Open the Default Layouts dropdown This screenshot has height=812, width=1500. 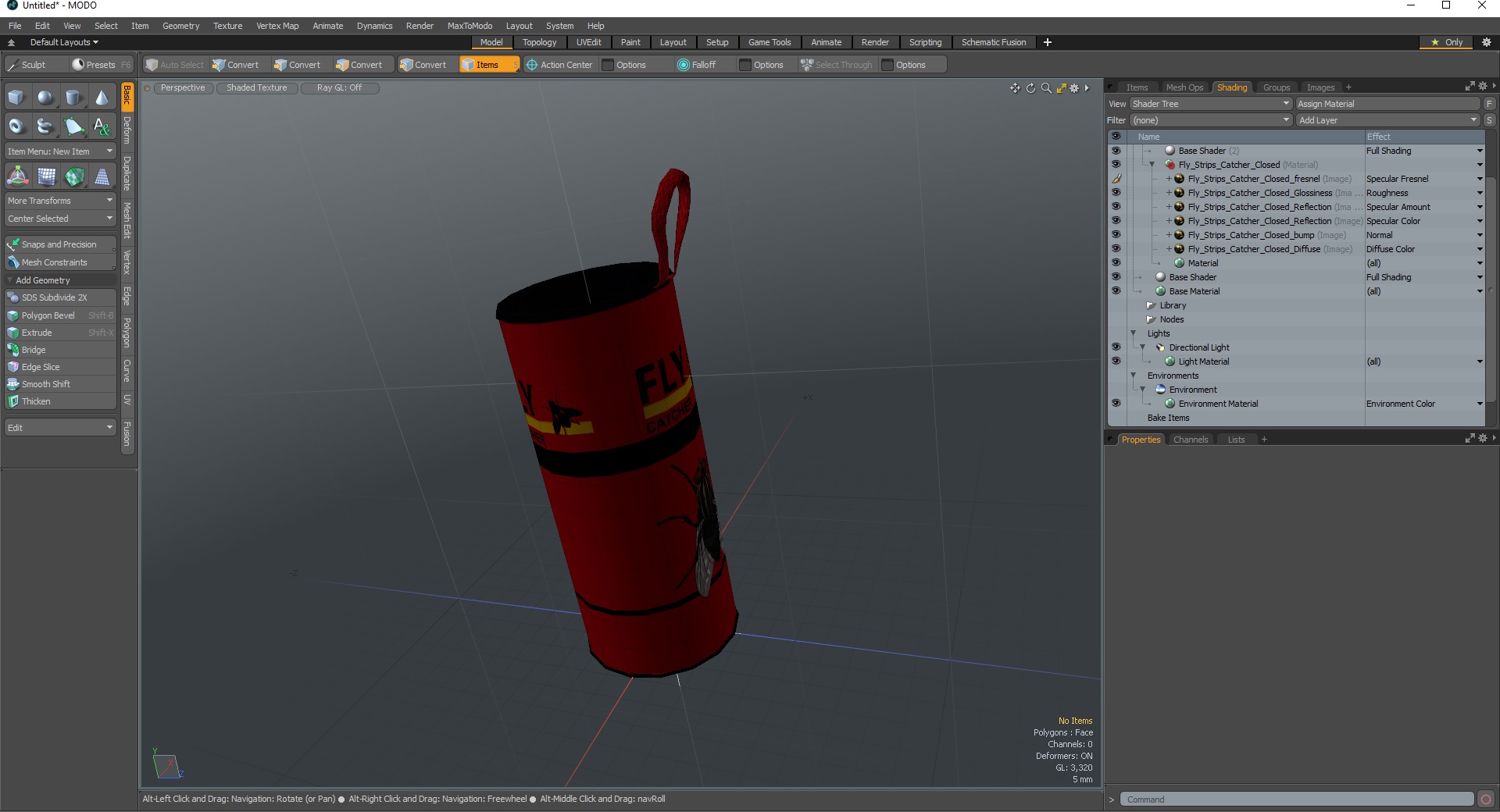coord(64,42)
